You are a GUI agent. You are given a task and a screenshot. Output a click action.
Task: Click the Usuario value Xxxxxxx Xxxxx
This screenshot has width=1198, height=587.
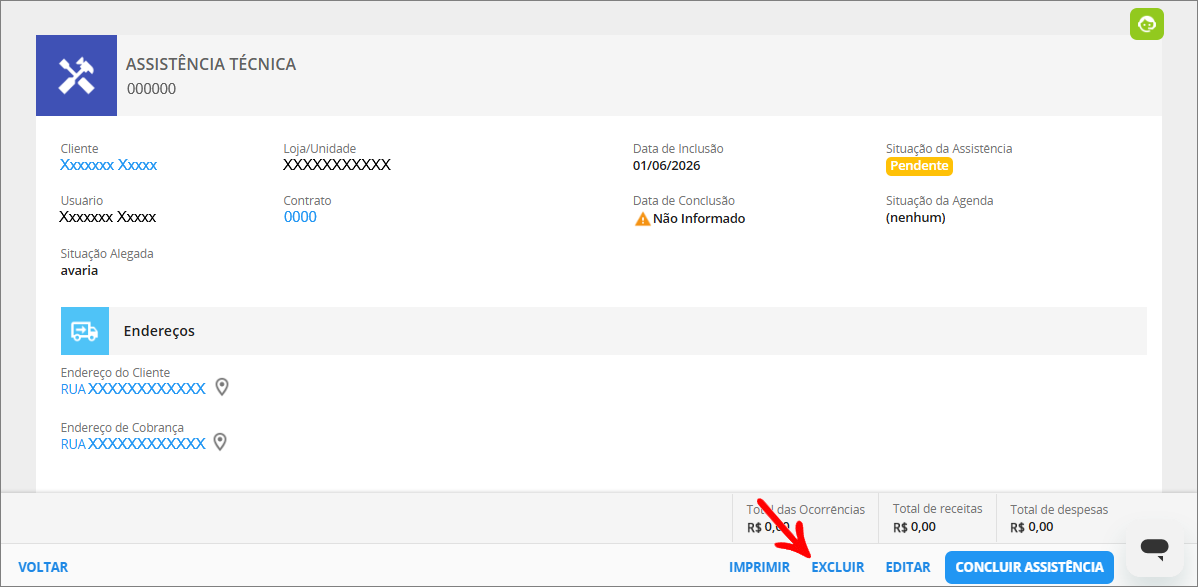(x=108, y=217)
